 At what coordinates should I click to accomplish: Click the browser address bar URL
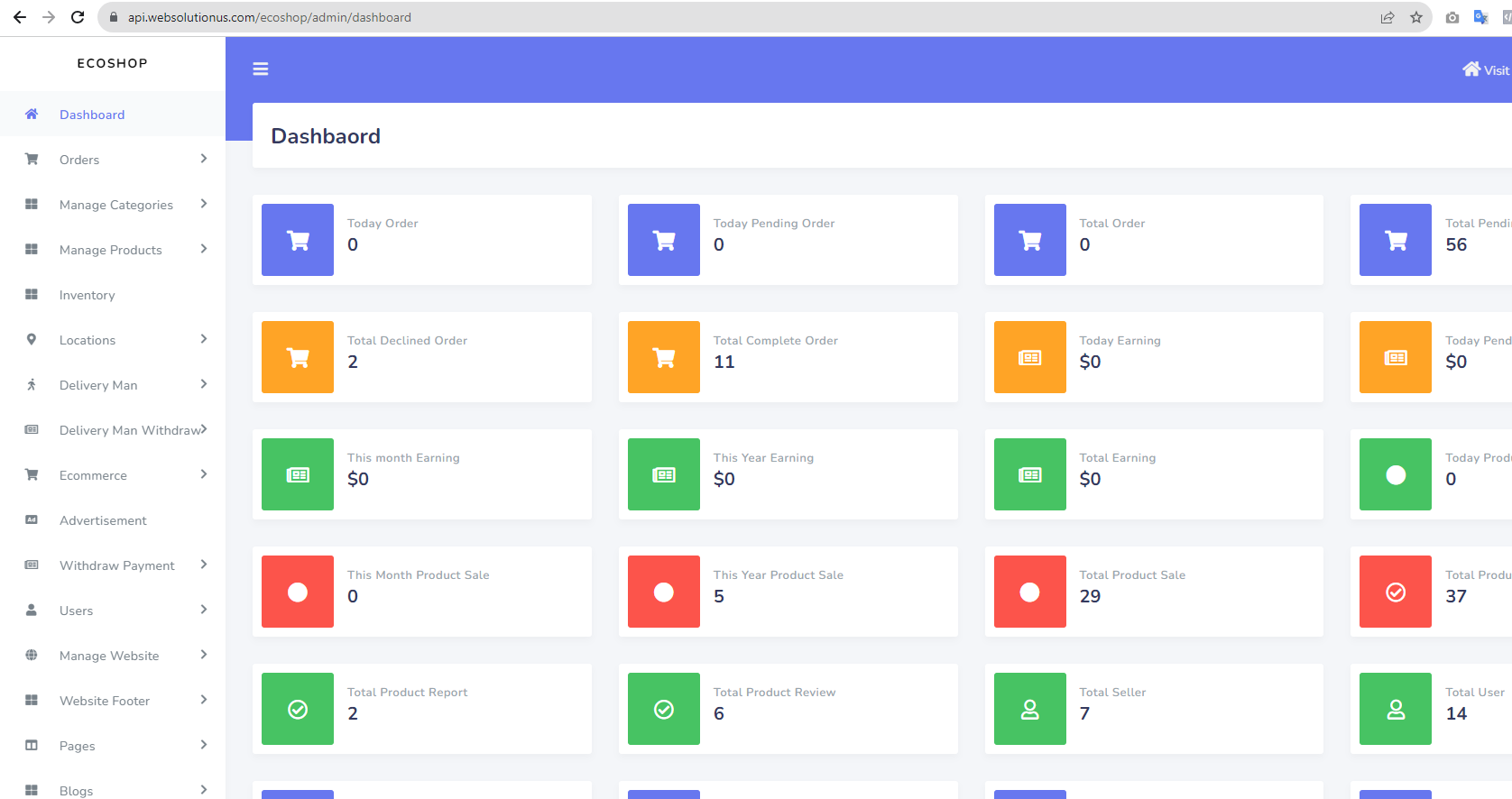pos(269,17)
